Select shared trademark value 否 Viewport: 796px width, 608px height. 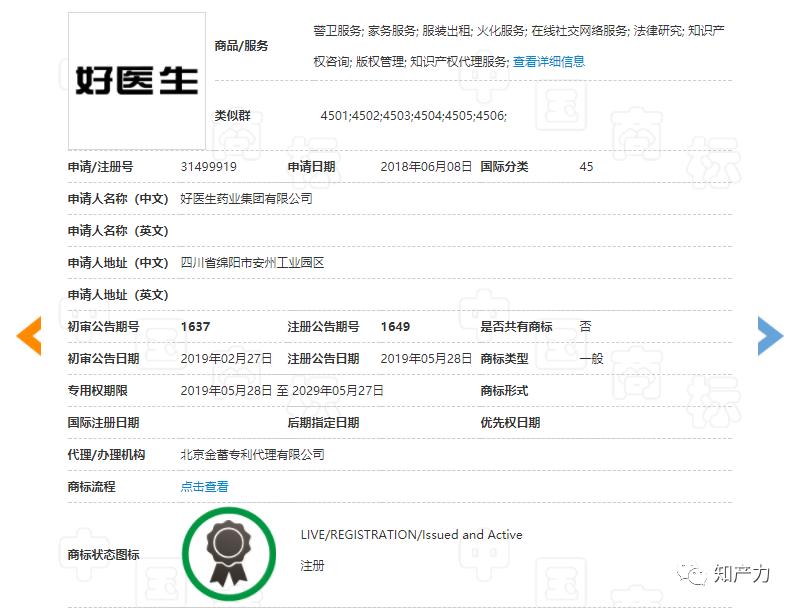coord(585,327)
